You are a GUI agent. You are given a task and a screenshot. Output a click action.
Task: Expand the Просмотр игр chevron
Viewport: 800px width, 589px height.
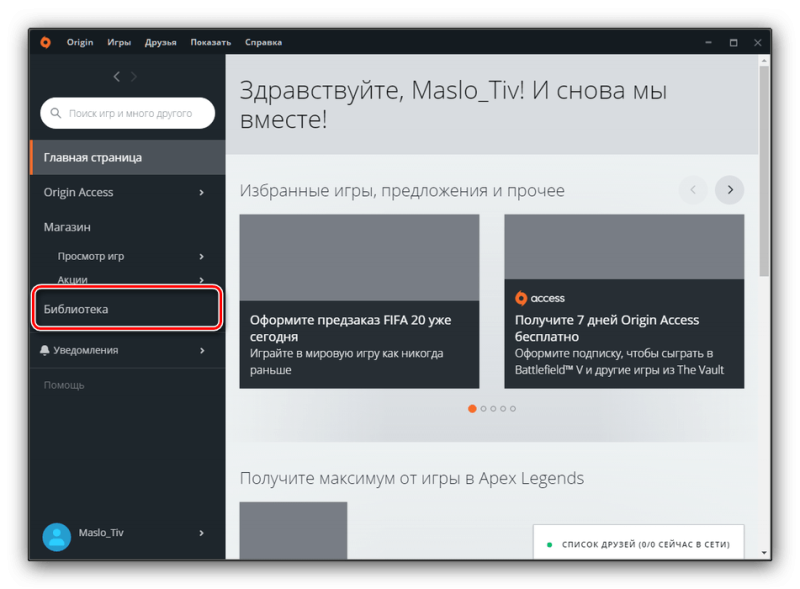(202, 256)
